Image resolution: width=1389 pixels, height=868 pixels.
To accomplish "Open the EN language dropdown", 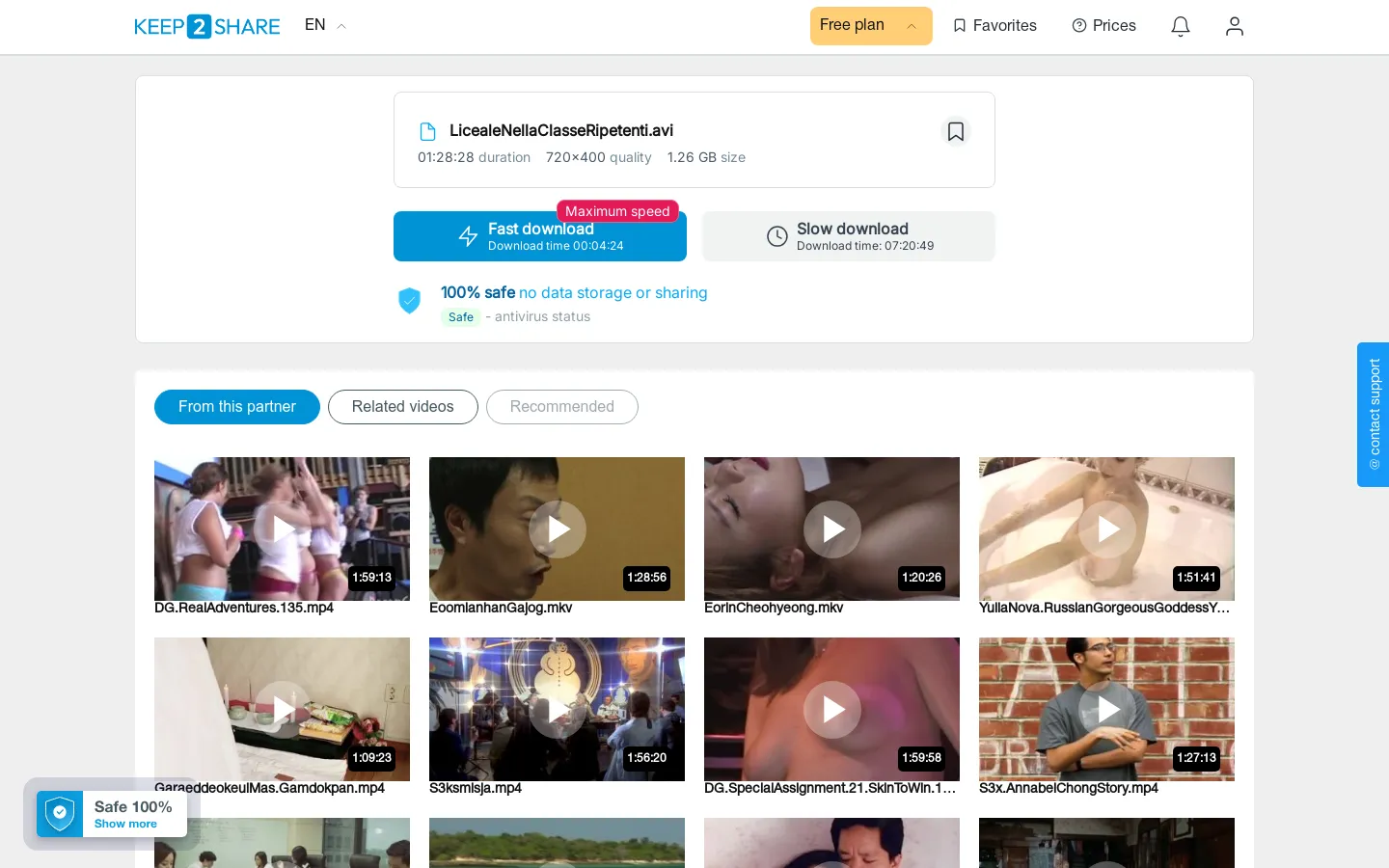I will click(x=325, y=25).
